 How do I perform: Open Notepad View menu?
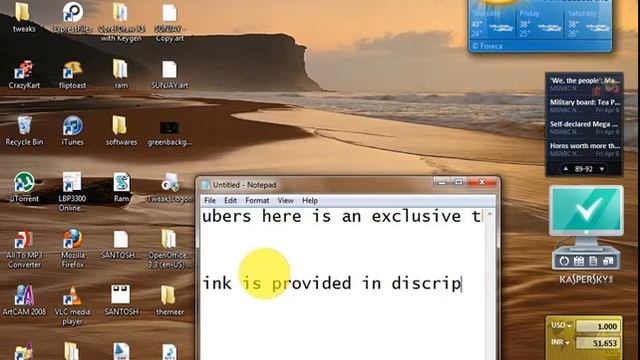(x=285, y=200)
